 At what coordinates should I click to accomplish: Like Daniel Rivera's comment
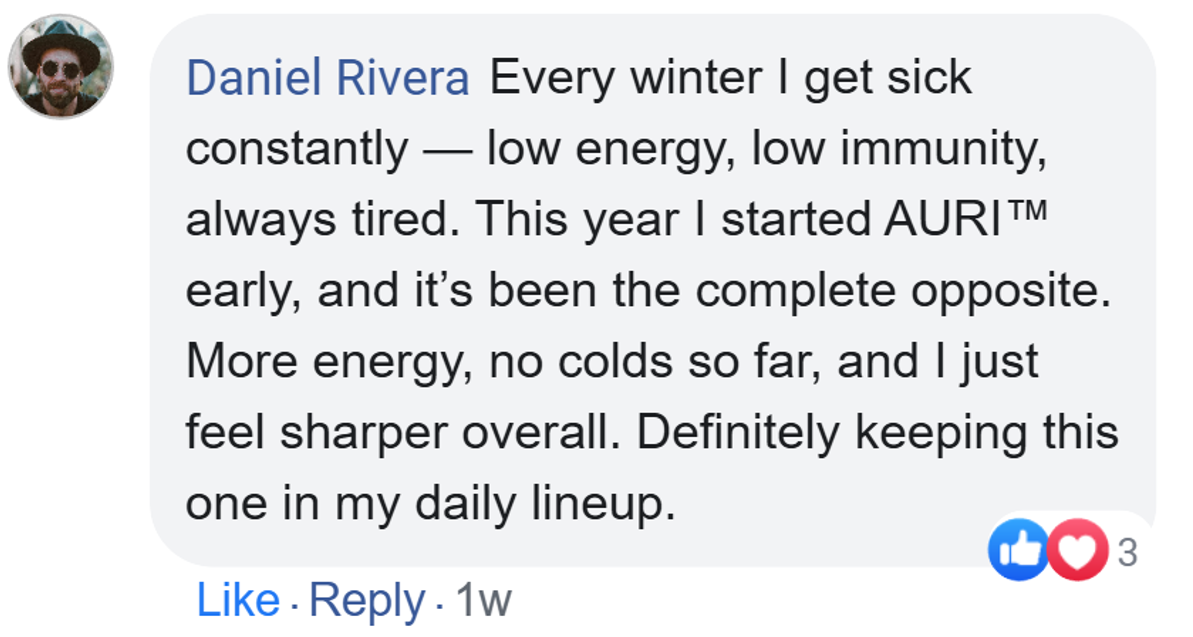point(238,600)
